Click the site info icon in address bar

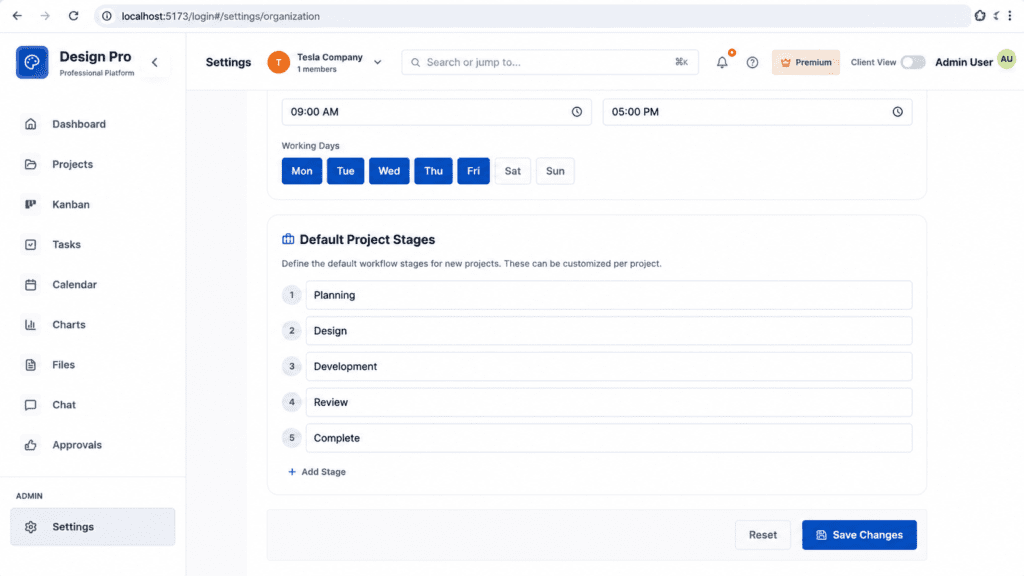(x=107, y=16)
